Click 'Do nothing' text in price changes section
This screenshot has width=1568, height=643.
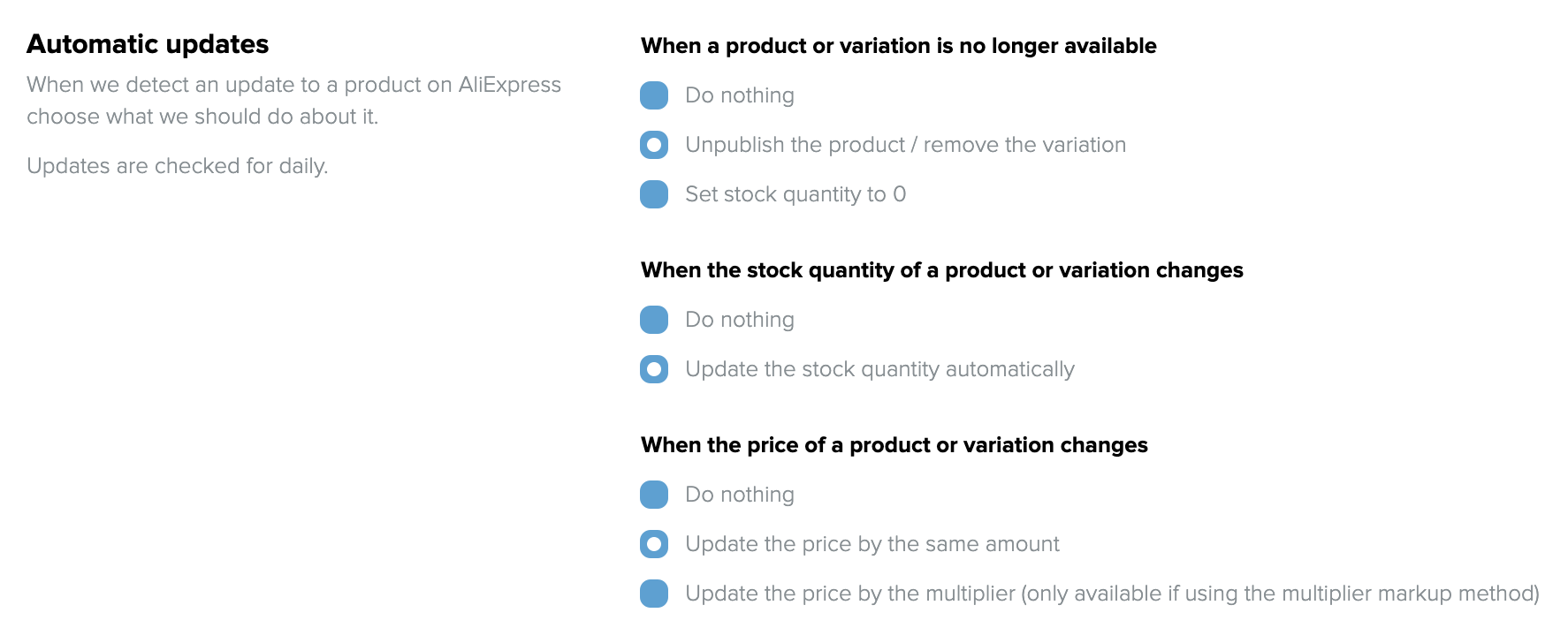coord(740,495)
